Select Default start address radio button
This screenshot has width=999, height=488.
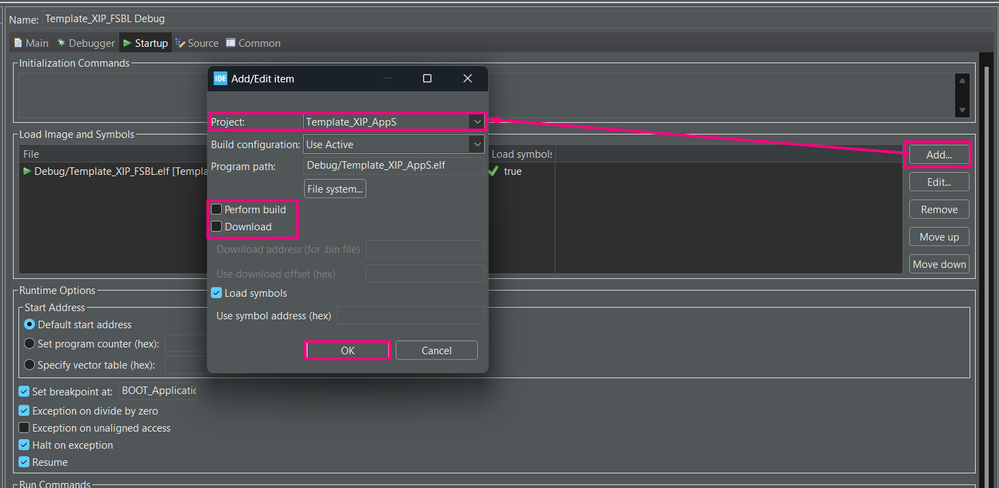[x=29, y=324]
